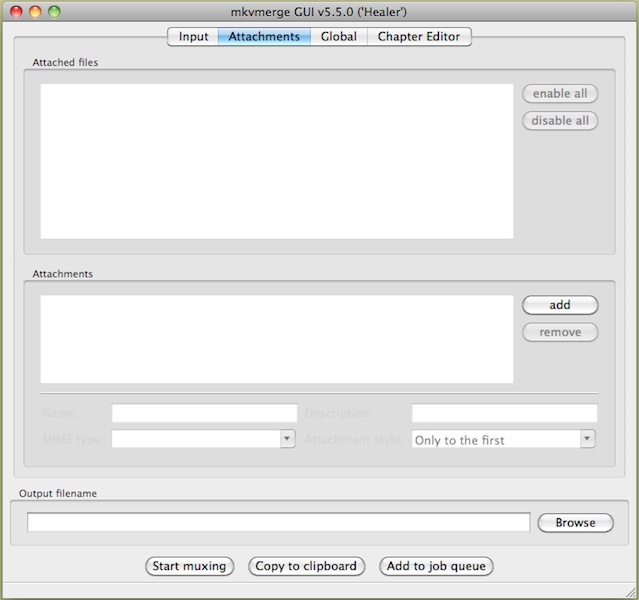Click the attachment Name text field

(x=205, y=413)
